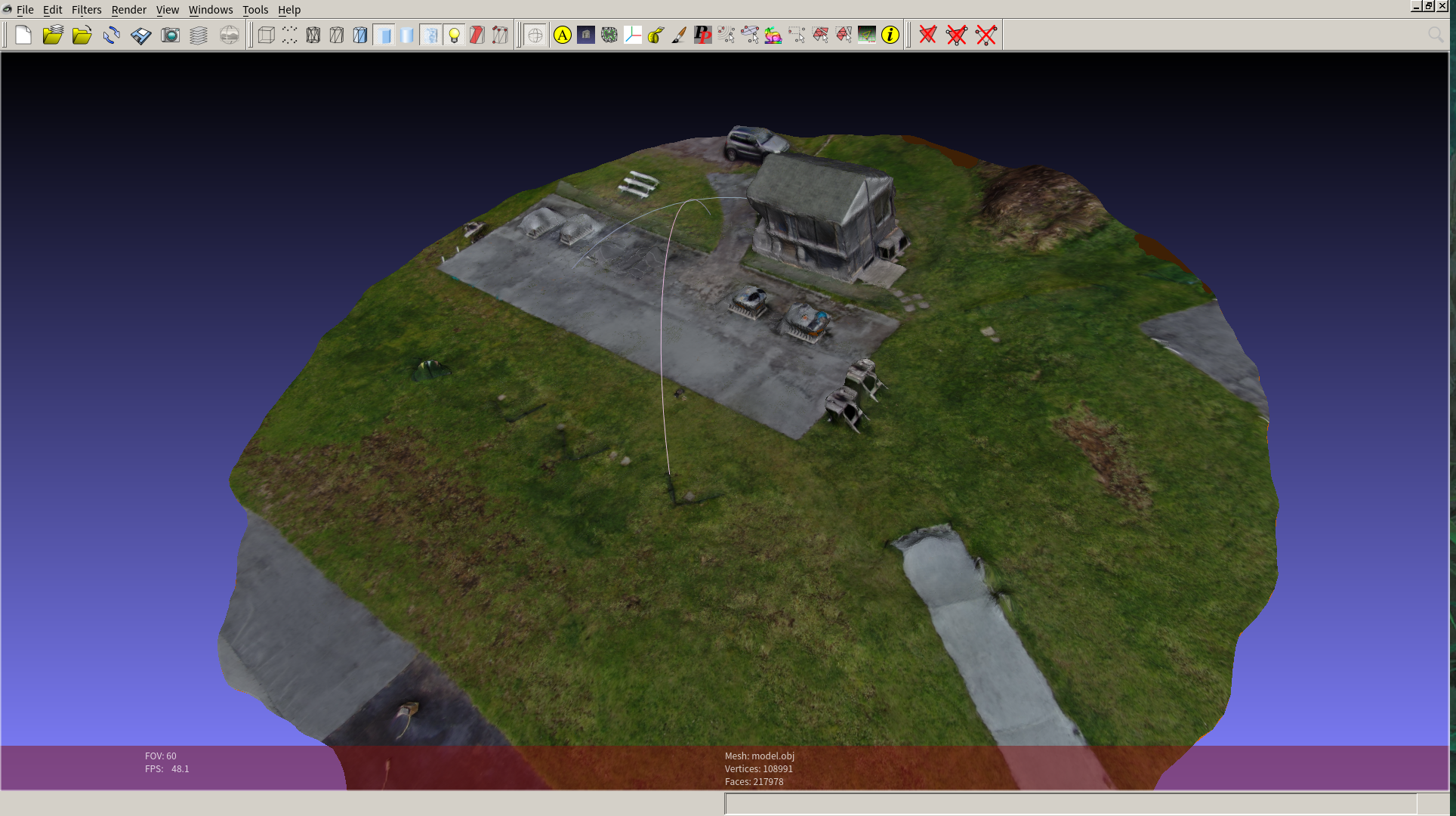Image resolution: width=1456 pixels, height=816 pixels.
Task: Toggle wireframe rendering mode
Action: (313, 35)
